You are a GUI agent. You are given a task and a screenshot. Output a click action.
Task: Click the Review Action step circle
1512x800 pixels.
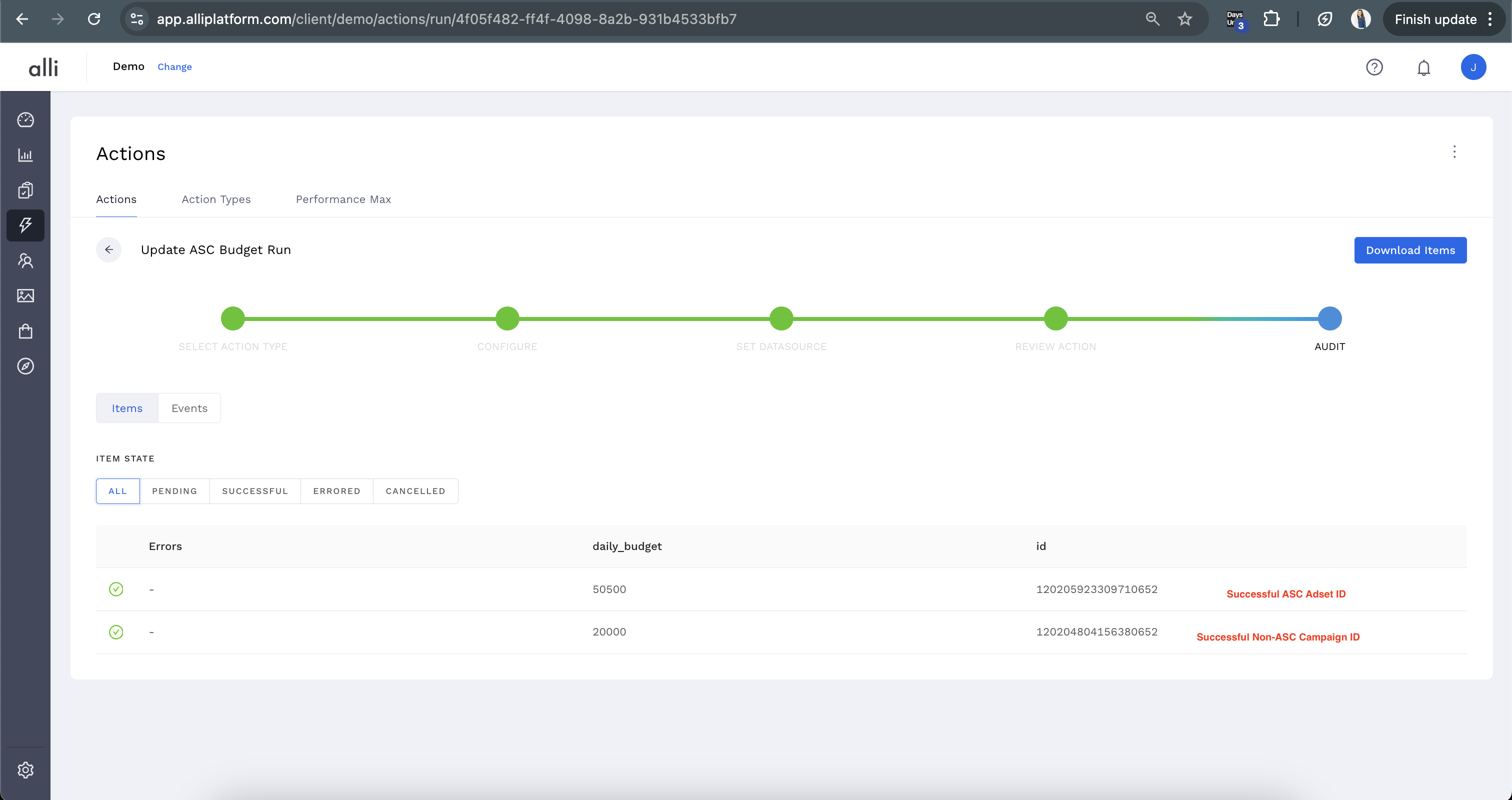[1055, 318]
